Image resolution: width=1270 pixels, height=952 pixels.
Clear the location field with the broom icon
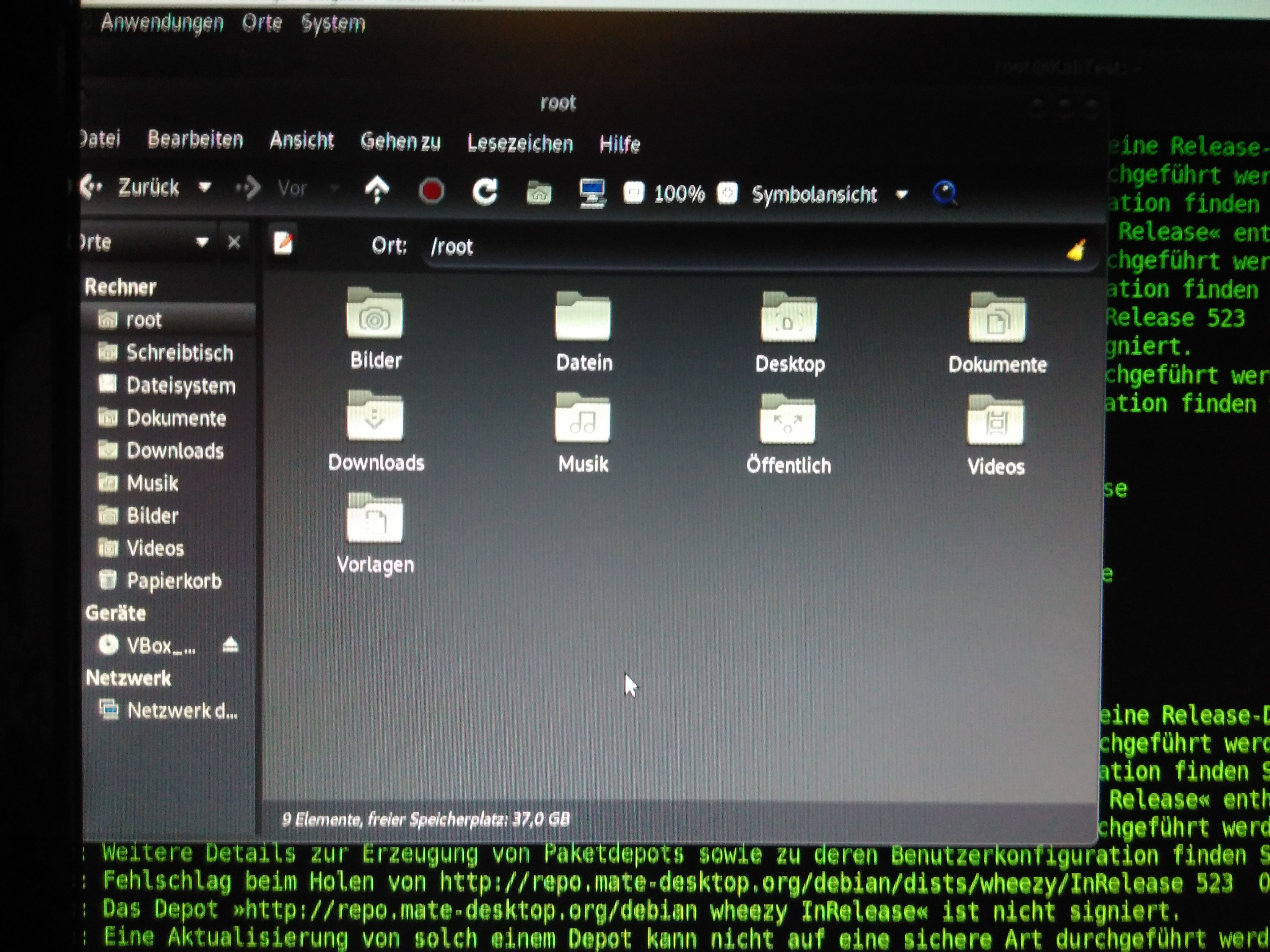click(x=1076, y=251)
